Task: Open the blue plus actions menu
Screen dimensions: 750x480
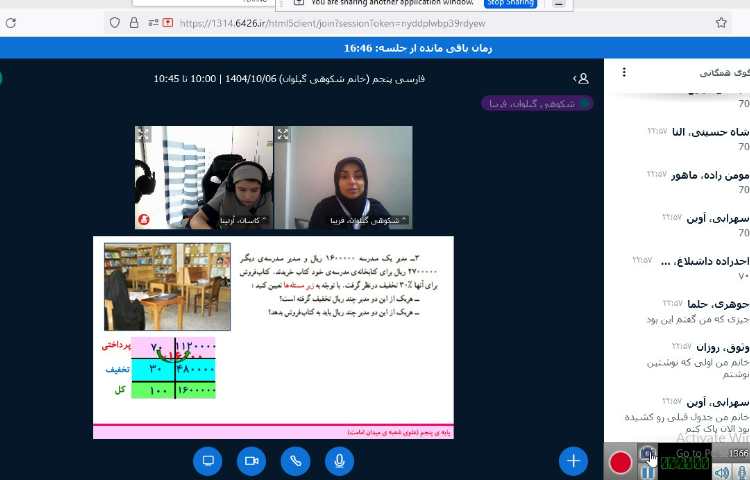Action: pos(574,461)
